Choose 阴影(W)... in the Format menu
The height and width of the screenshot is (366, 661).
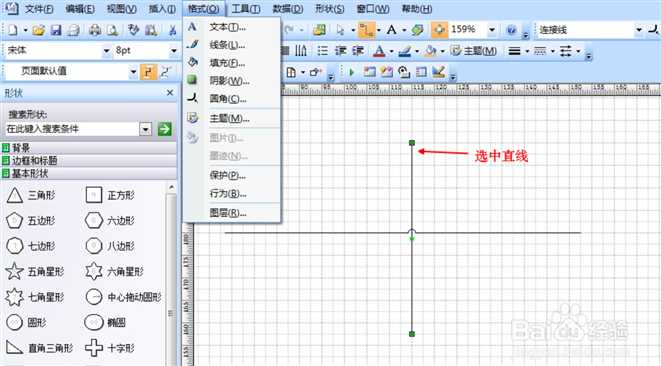[x=233, y=81]
